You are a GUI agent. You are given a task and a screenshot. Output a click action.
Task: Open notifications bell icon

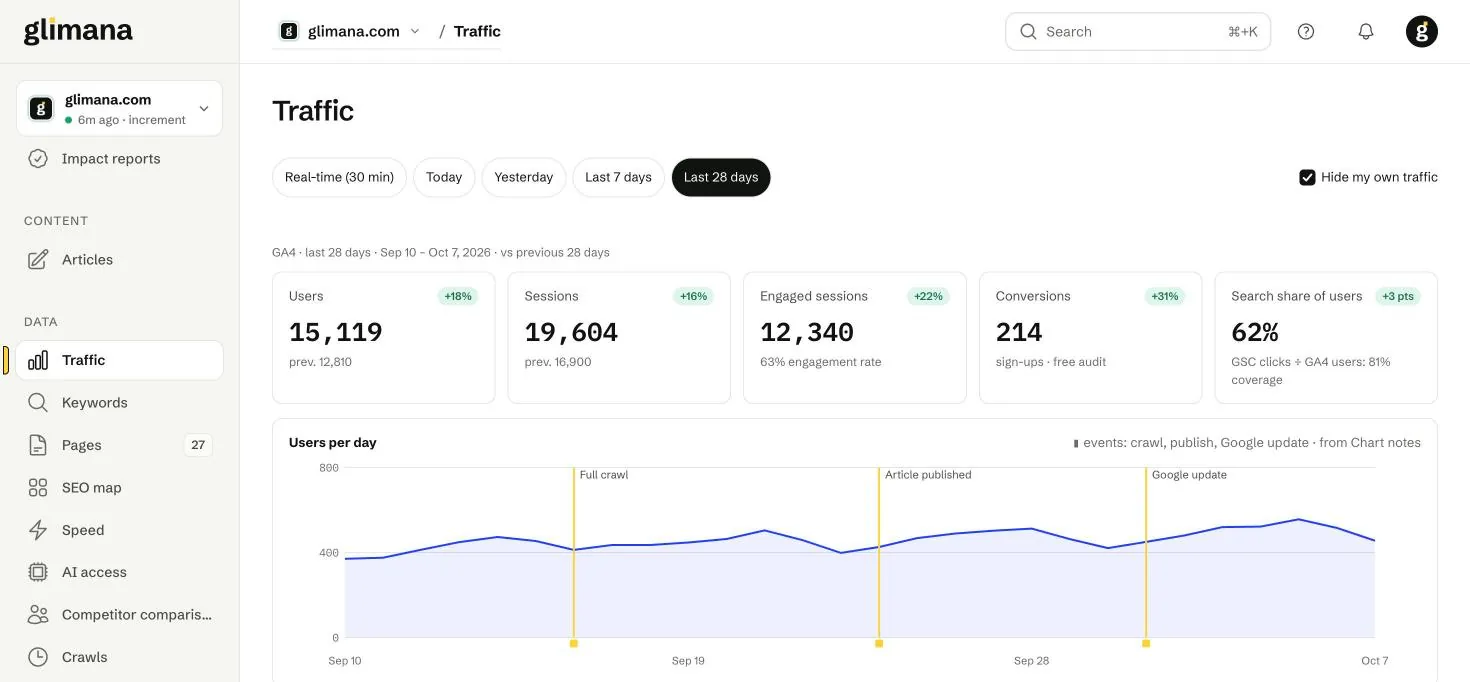(1366, 32)
